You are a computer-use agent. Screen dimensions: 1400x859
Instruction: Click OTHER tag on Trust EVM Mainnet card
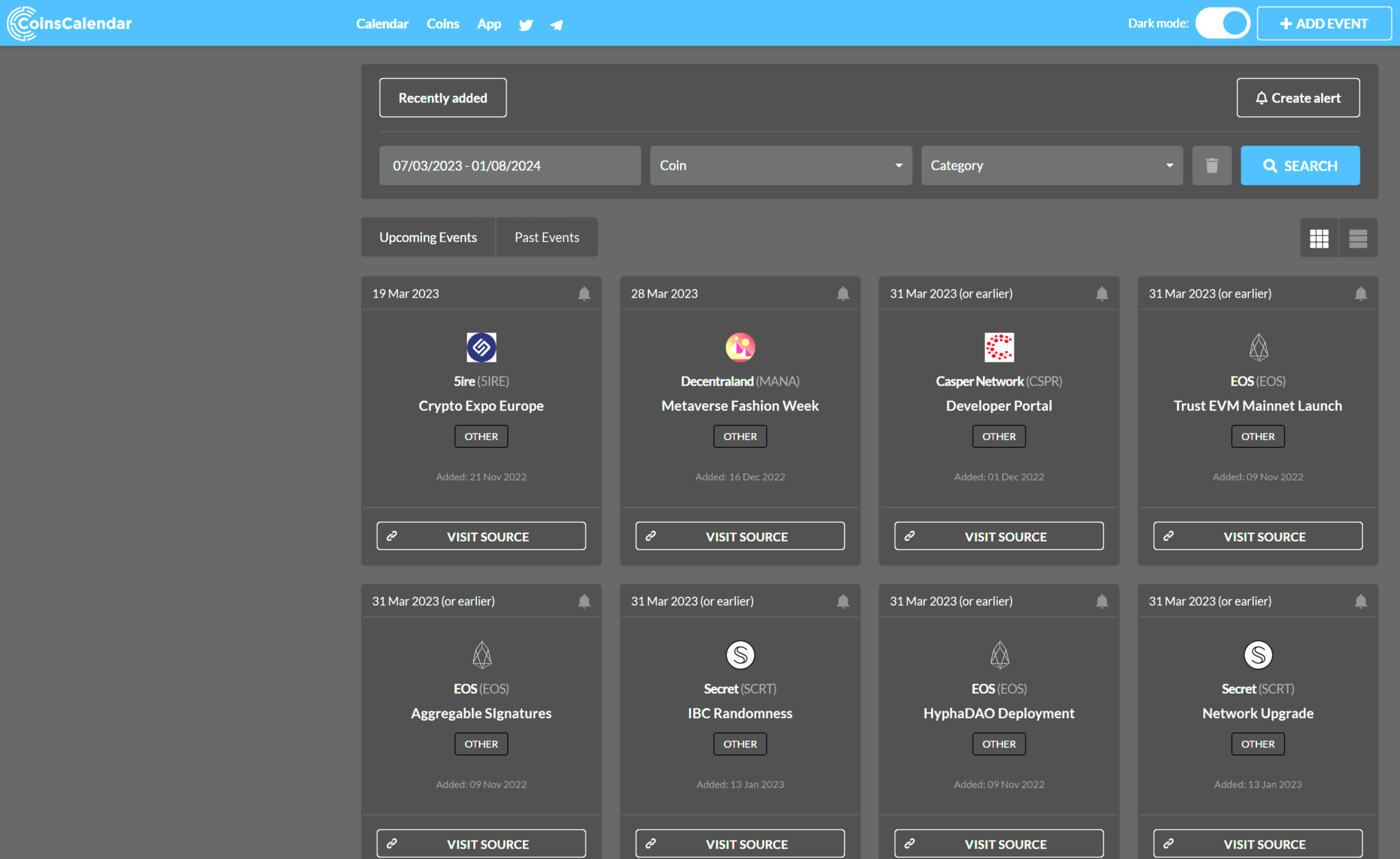click(x=1258, y=436)
